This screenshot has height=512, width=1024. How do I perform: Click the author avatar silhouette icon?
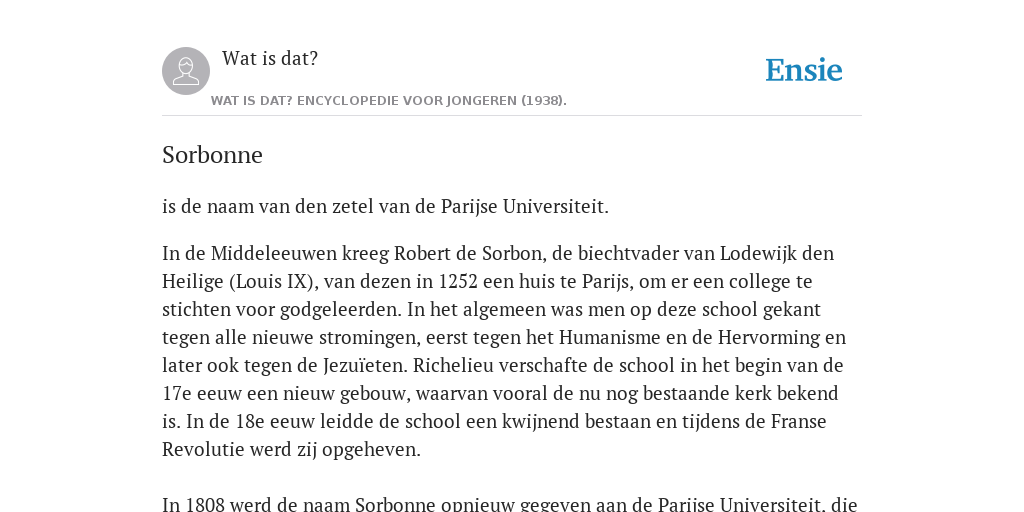coord(186,71)
